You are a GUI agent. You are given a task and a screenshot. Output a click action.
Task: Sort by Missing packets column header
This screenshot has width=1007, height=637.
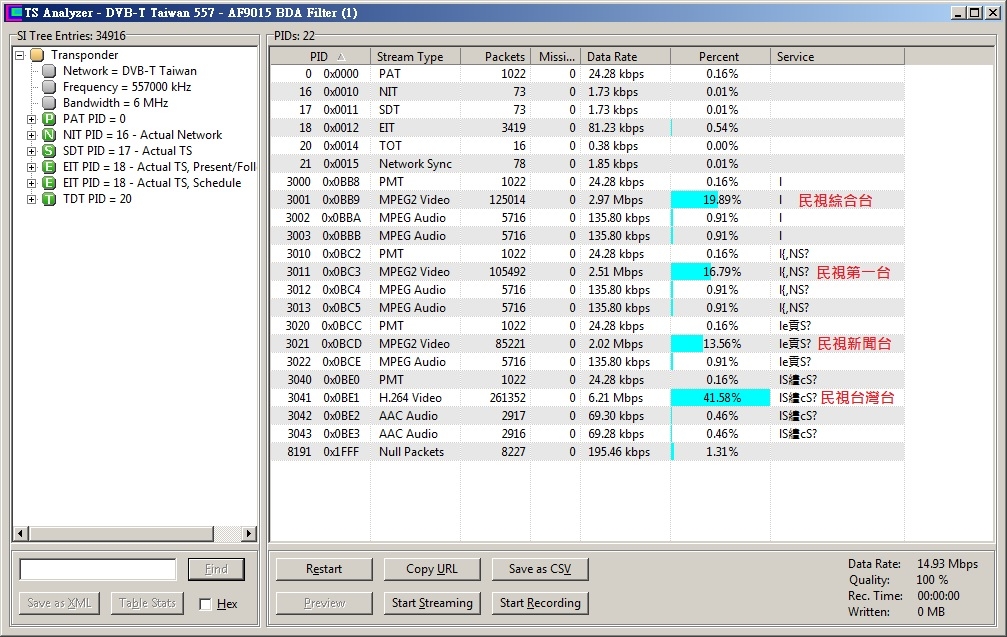pos(555,57)
